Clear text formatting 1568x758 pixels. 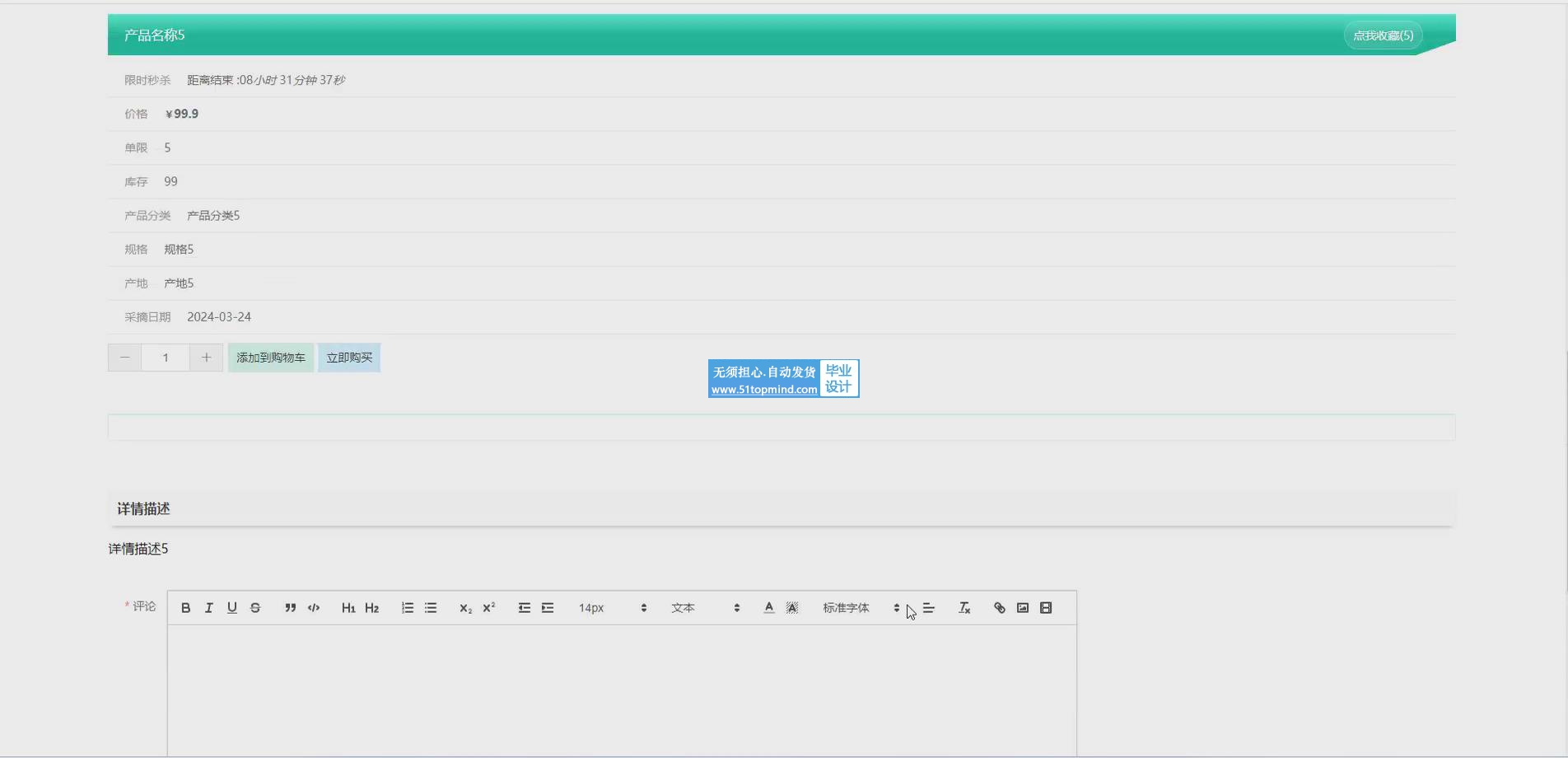[964, 608]
